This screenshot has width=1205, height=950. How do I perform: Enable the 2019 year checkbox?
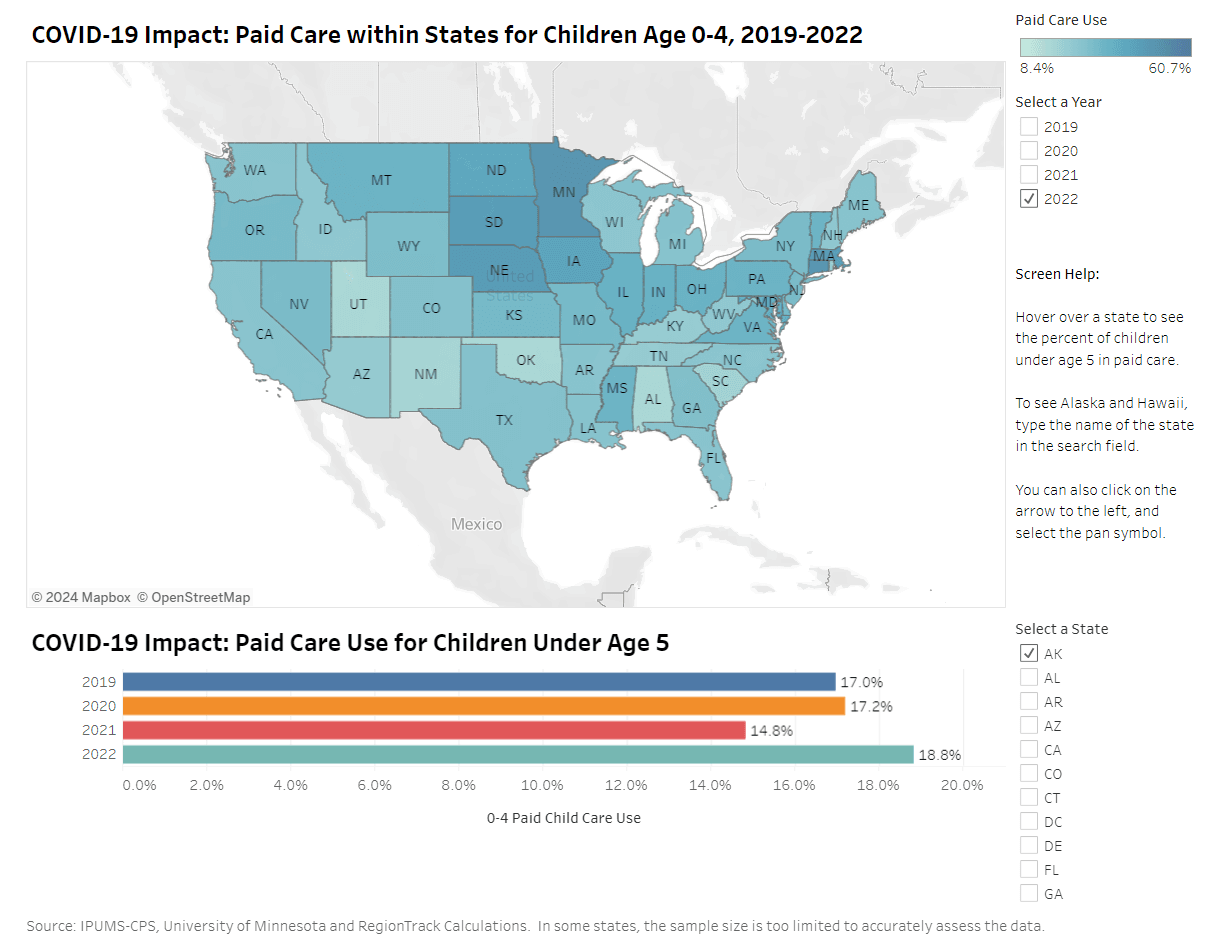(1028, 126)
